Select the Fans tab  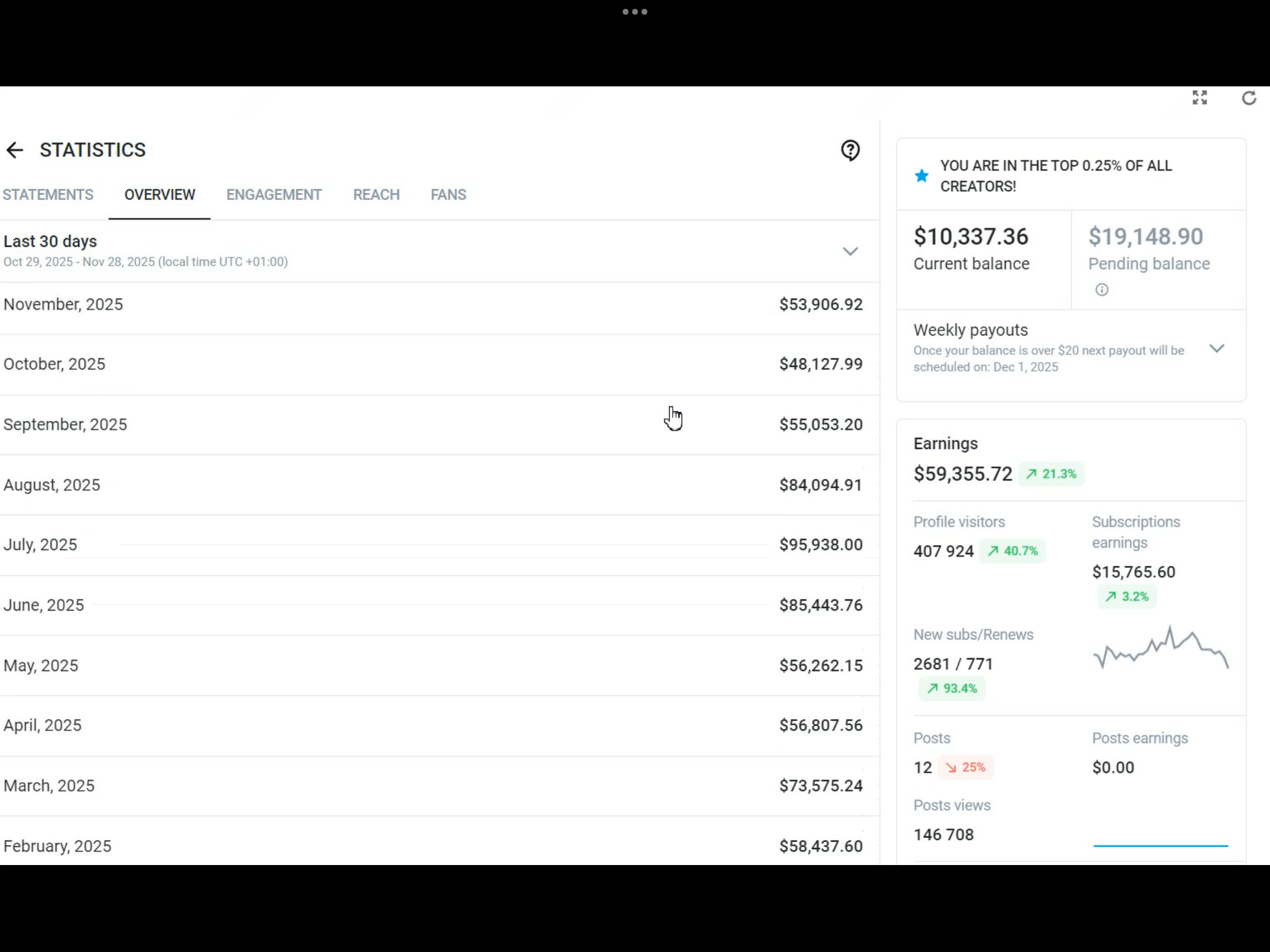448,195
